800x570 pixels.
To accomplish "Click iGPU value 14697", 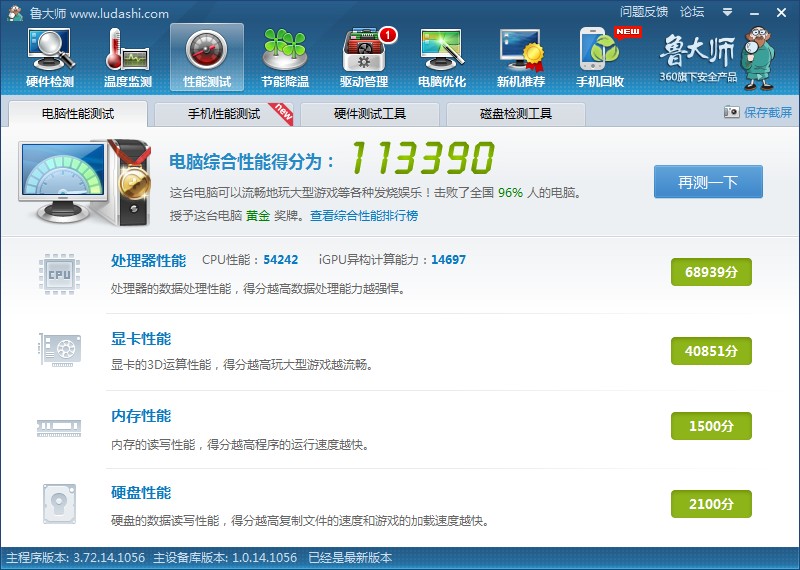I will [448, 260].
